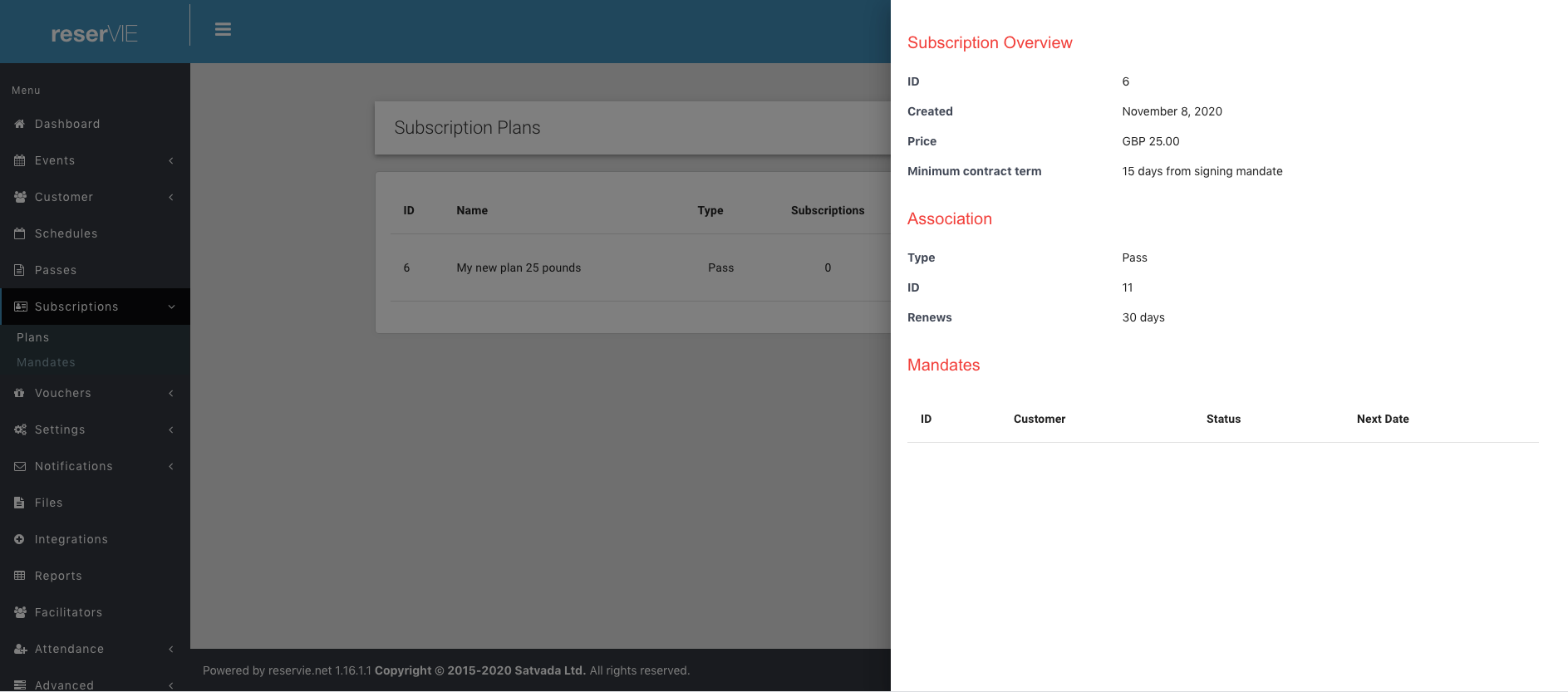Click the Mandates section heading

[943, 365]
